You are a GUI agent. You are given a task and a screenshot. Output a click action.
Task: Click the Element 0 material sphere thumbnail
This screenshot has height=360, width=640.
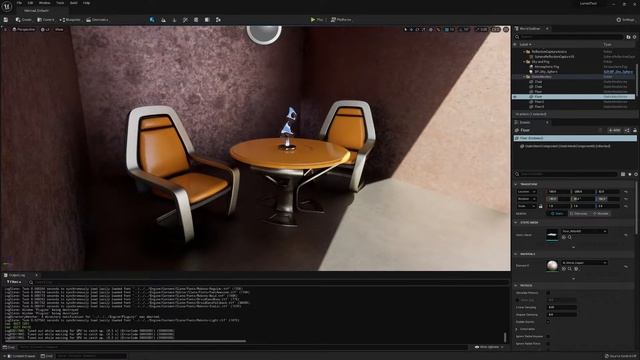point(552,266)
